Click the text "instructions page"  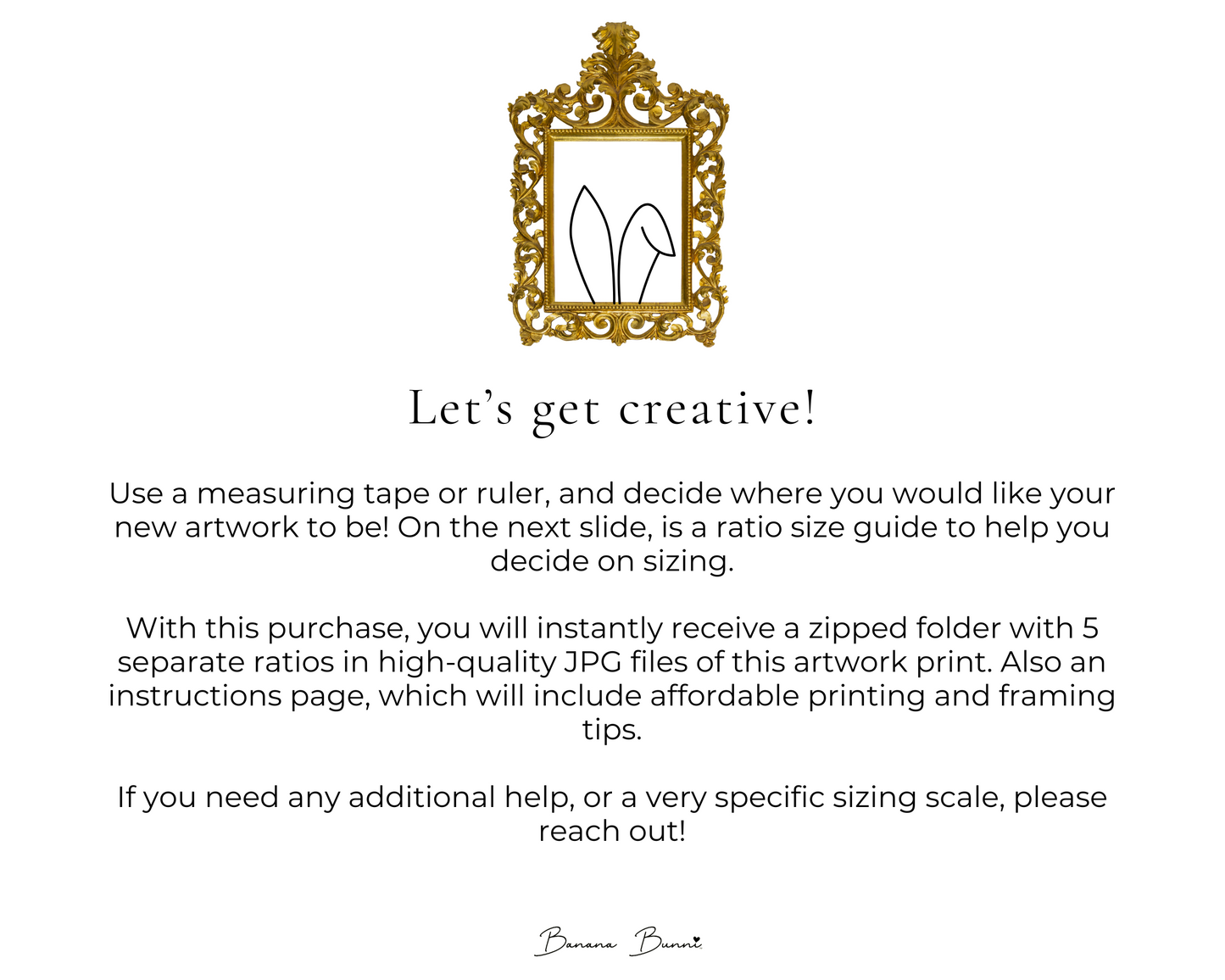[239, 696]
